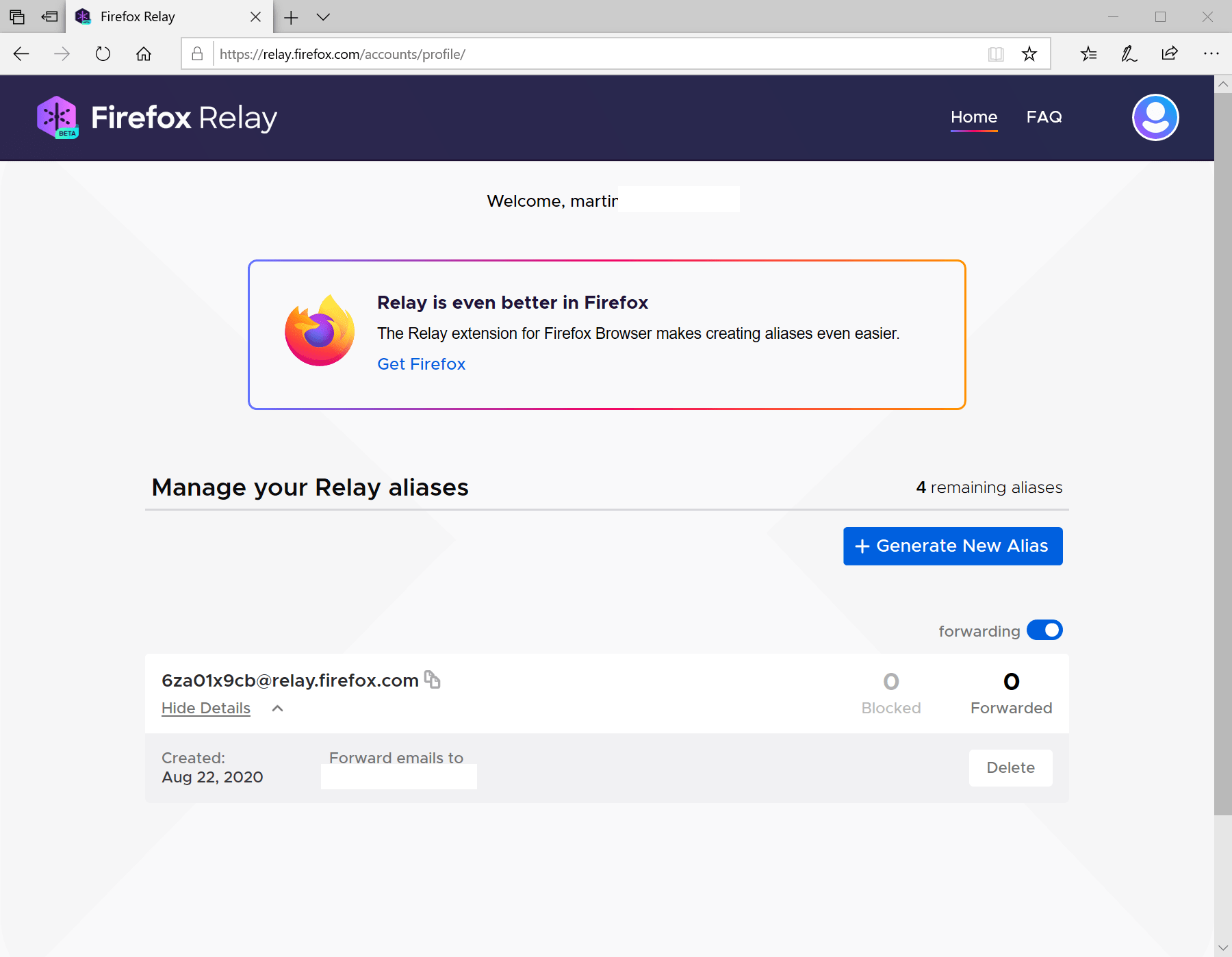This screenshot has width=1232, height=957.
Task: Click the Firefox browser logo in banner
Action: tap(320, 331)
